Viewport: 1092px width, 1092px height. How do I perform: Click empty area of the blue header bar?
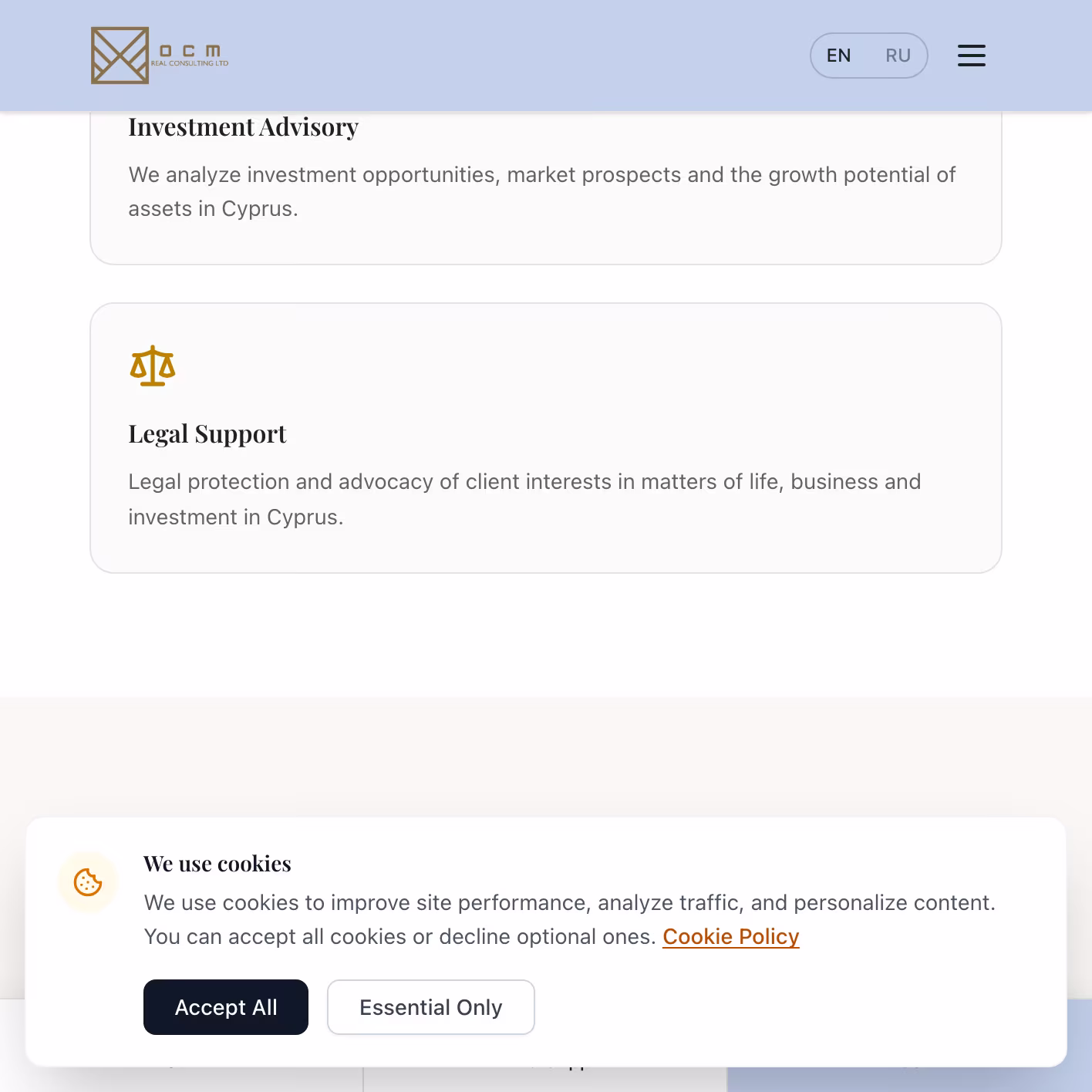517,56
